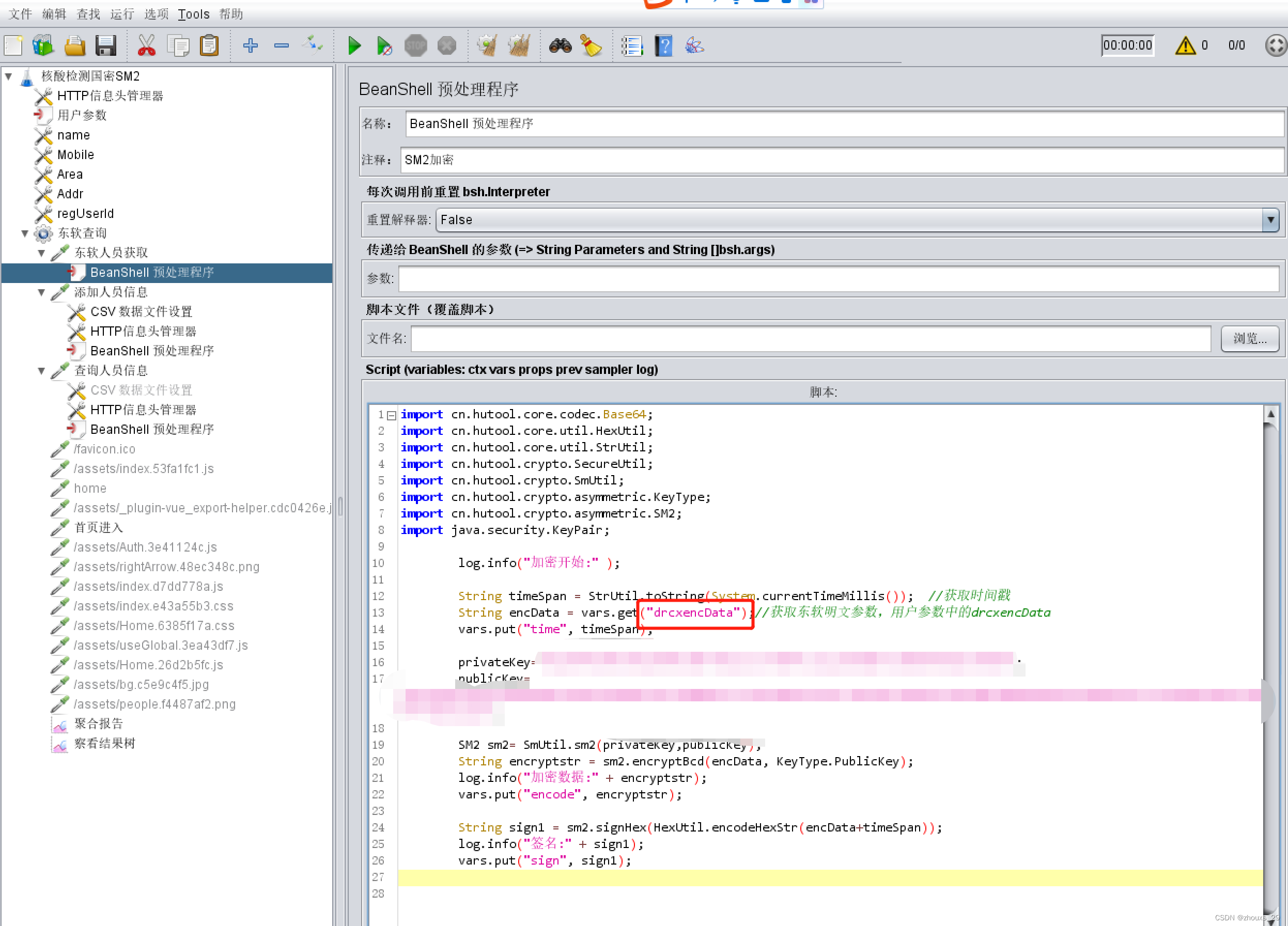Select BeanShell 预处理程序 under 查询人员信息
The image size is (1288, 926).
pyautogui.click(x=152, y=429)
